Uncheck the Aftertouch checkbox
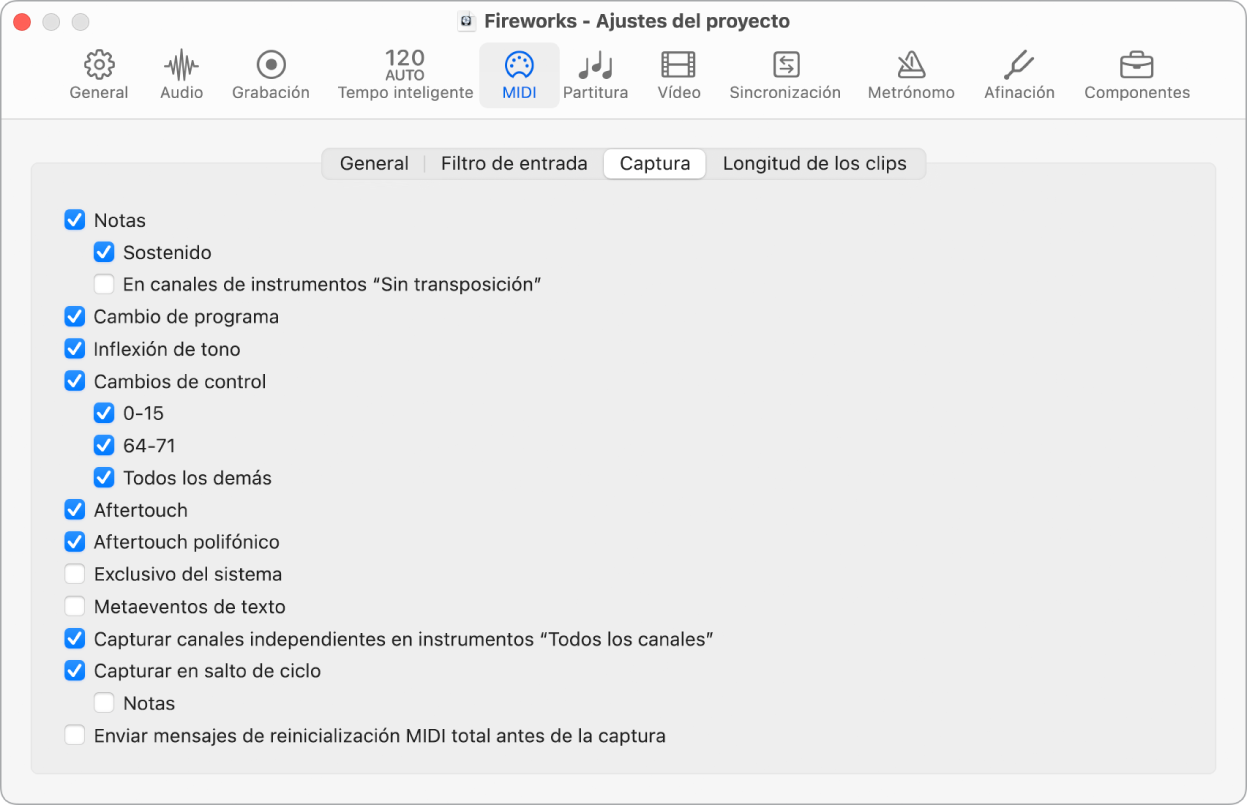1248x806 pixels. click(x=75, y=510)
